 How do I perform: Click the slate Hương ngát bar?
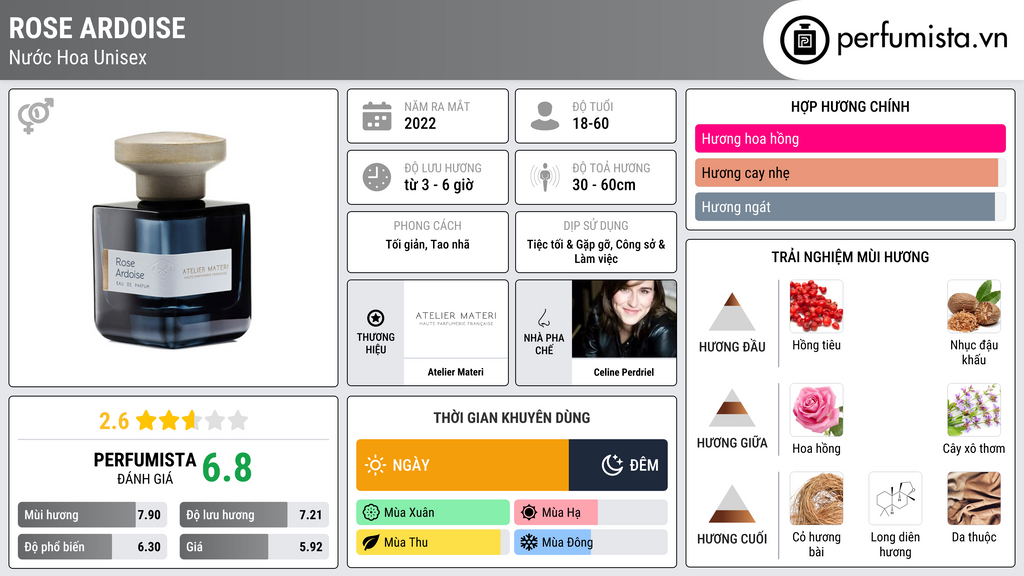850,206
